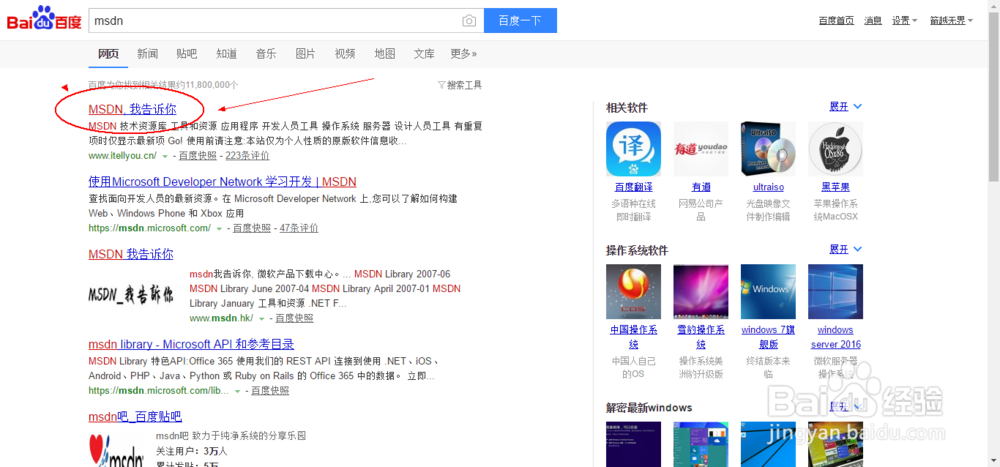Open 'msdn library - Microsoft API' result
The width and height of the screenshot is (1000, 467).
pyautogui.click(x=191, y=344)
